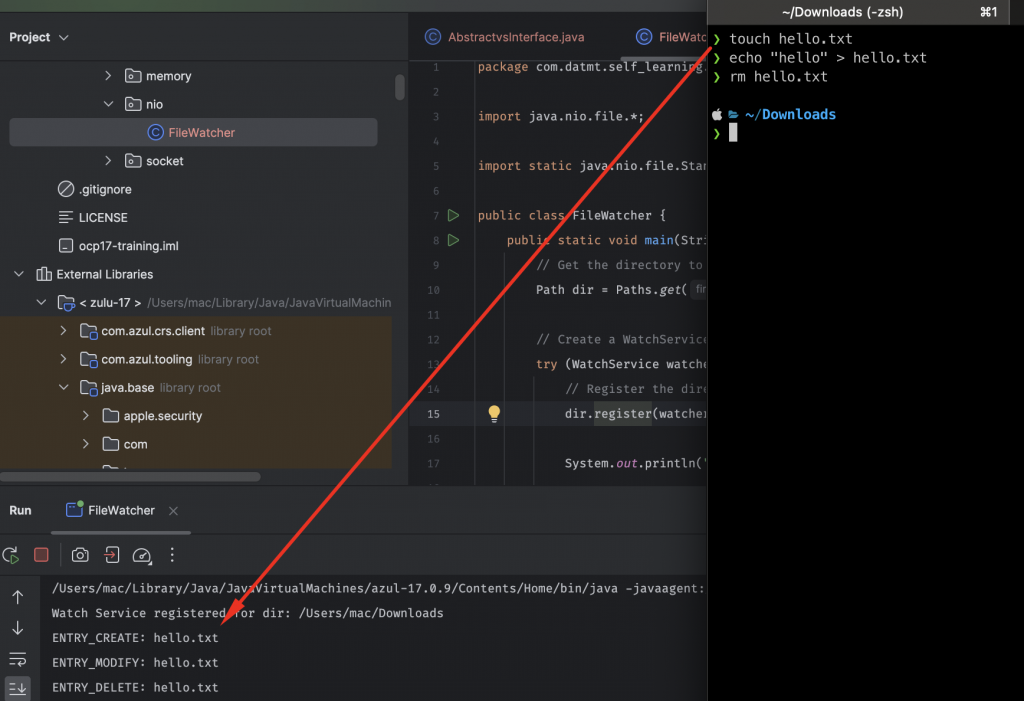
Task: Click the folder icon in the terminal prompt
Action: coord(733,115)
